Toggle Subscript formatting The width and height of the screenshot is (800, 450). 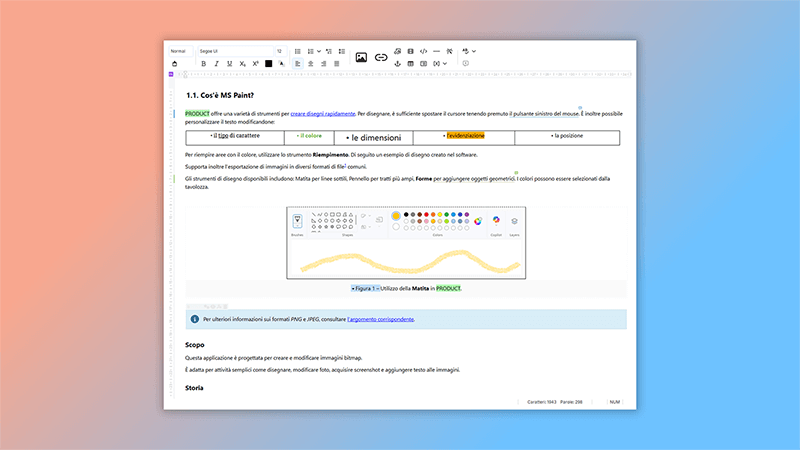coord(242,64)
